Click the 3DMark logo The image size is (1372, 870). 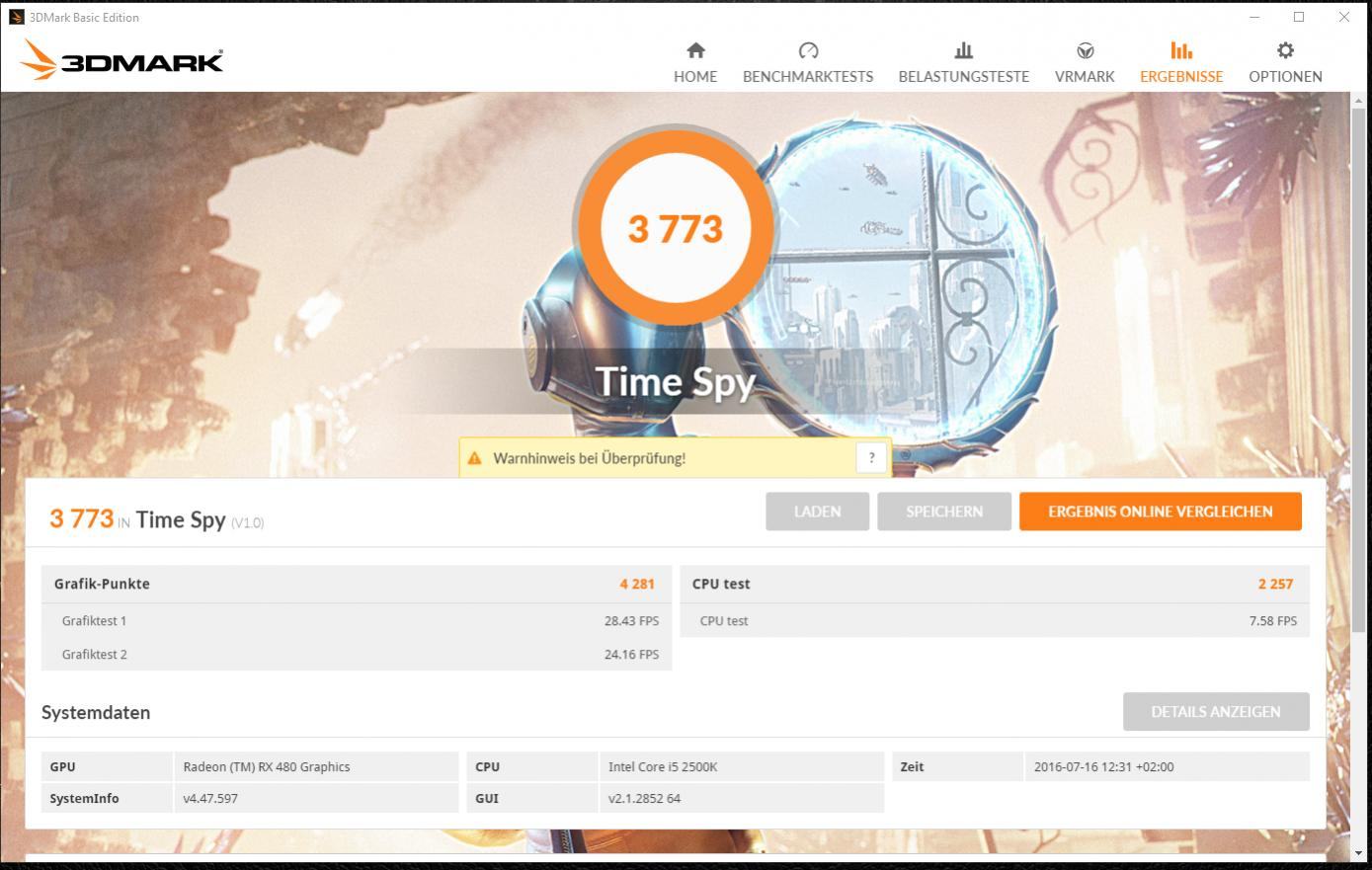(121, 60)
